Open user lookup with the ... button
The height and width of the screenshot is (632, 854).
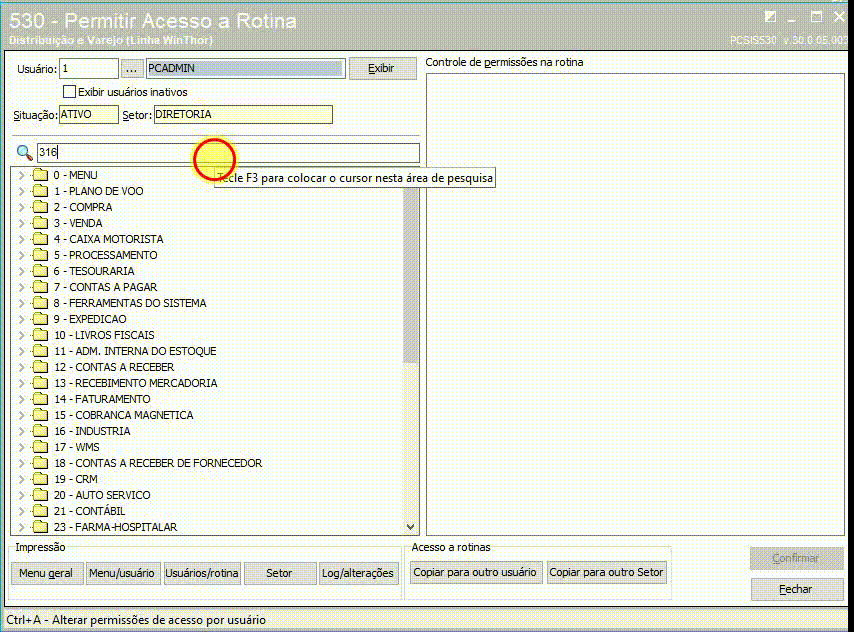click(131, 69)
